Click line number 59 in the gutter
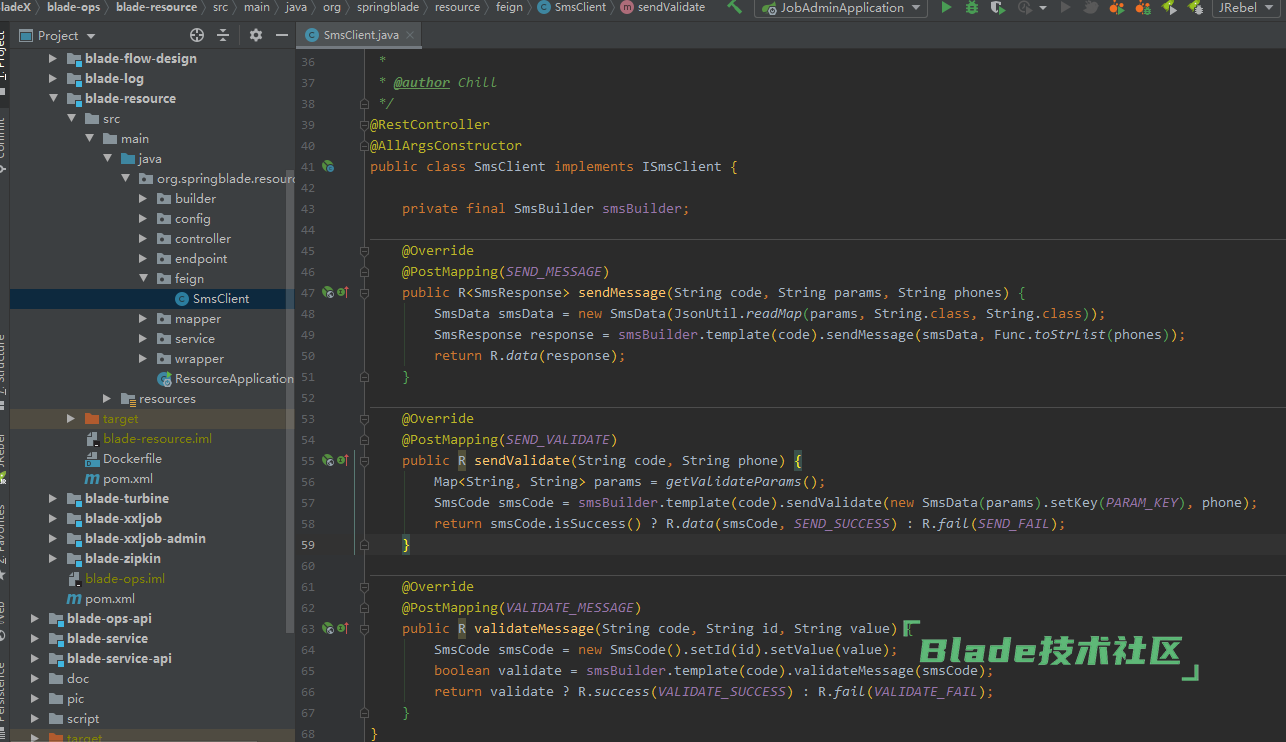1286x742 pixels. [307, 545]
